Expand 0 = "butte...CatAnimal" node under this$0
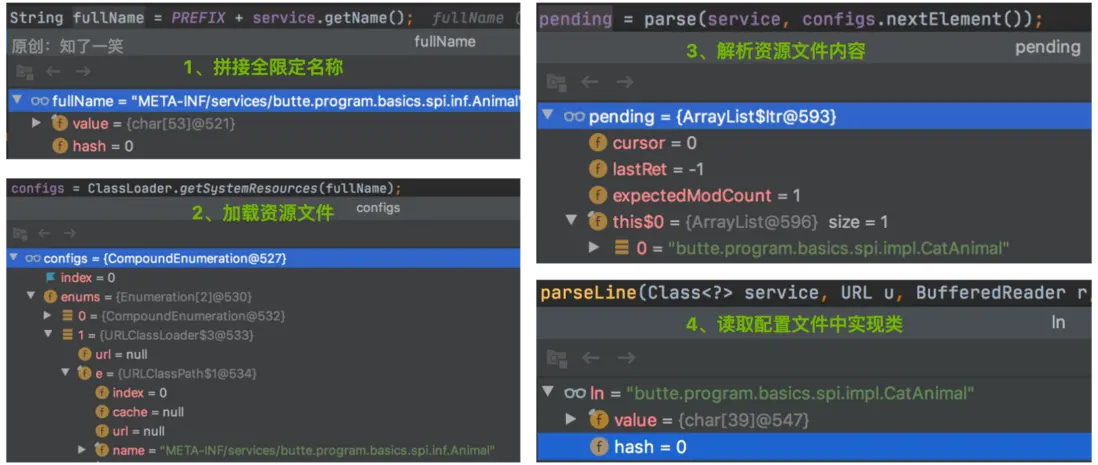 tap(595, 247)
